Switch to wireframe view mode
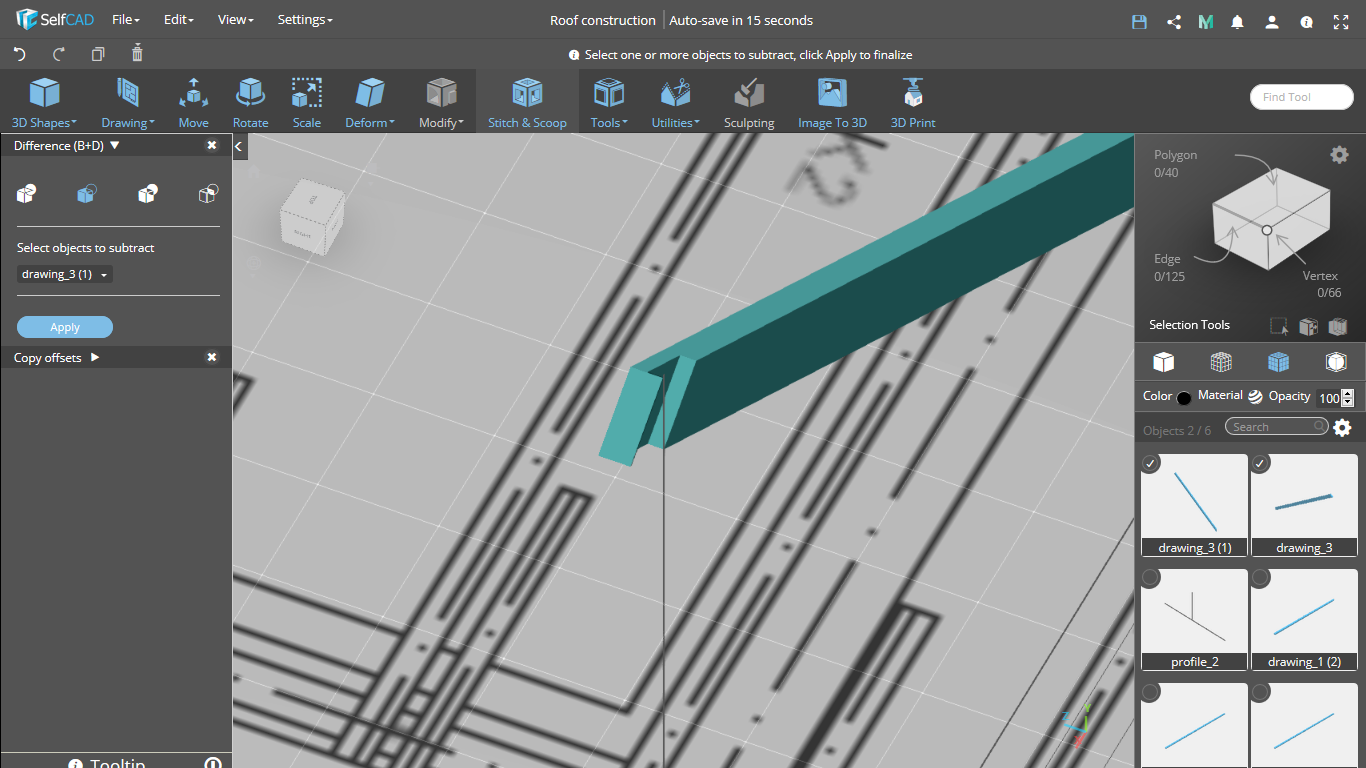This screenshot has width=1366, height=768. point(1221,362)
